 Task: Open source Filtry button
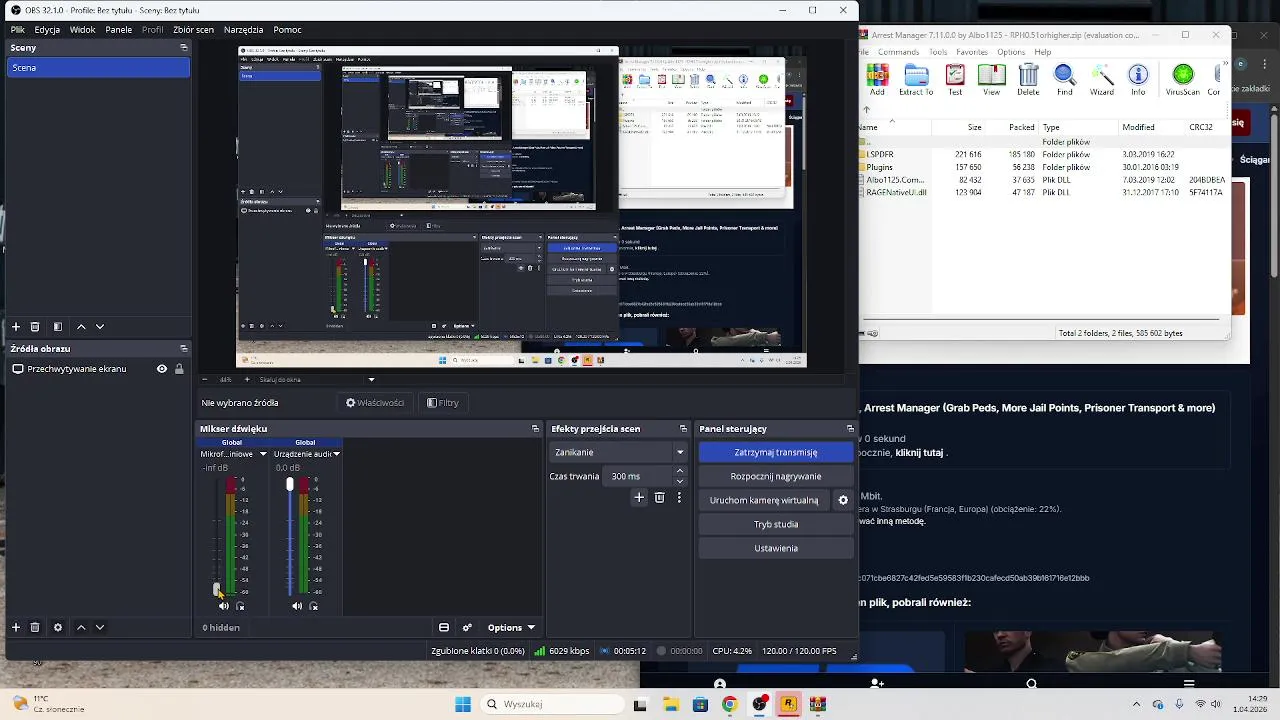pos(443,403)
